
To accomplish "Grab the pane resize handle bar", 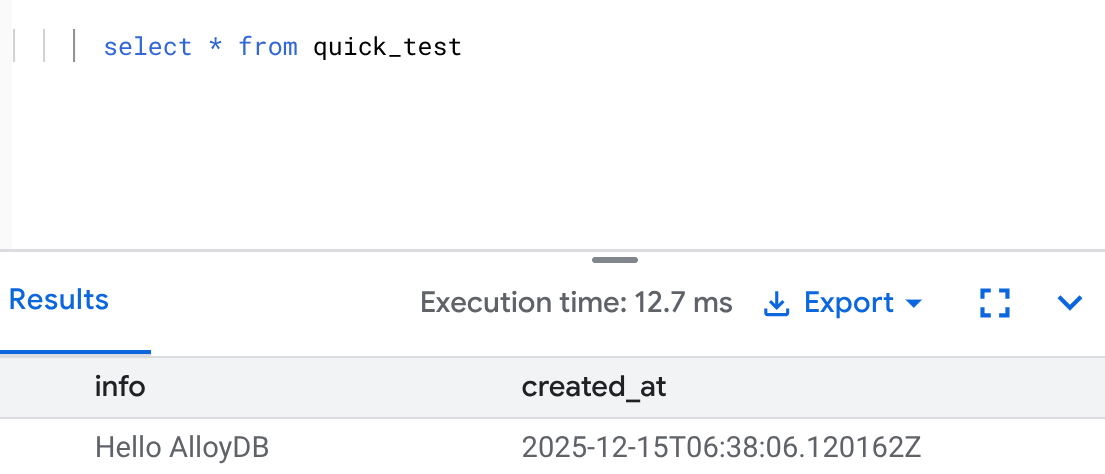I will [x=614, y=260].
